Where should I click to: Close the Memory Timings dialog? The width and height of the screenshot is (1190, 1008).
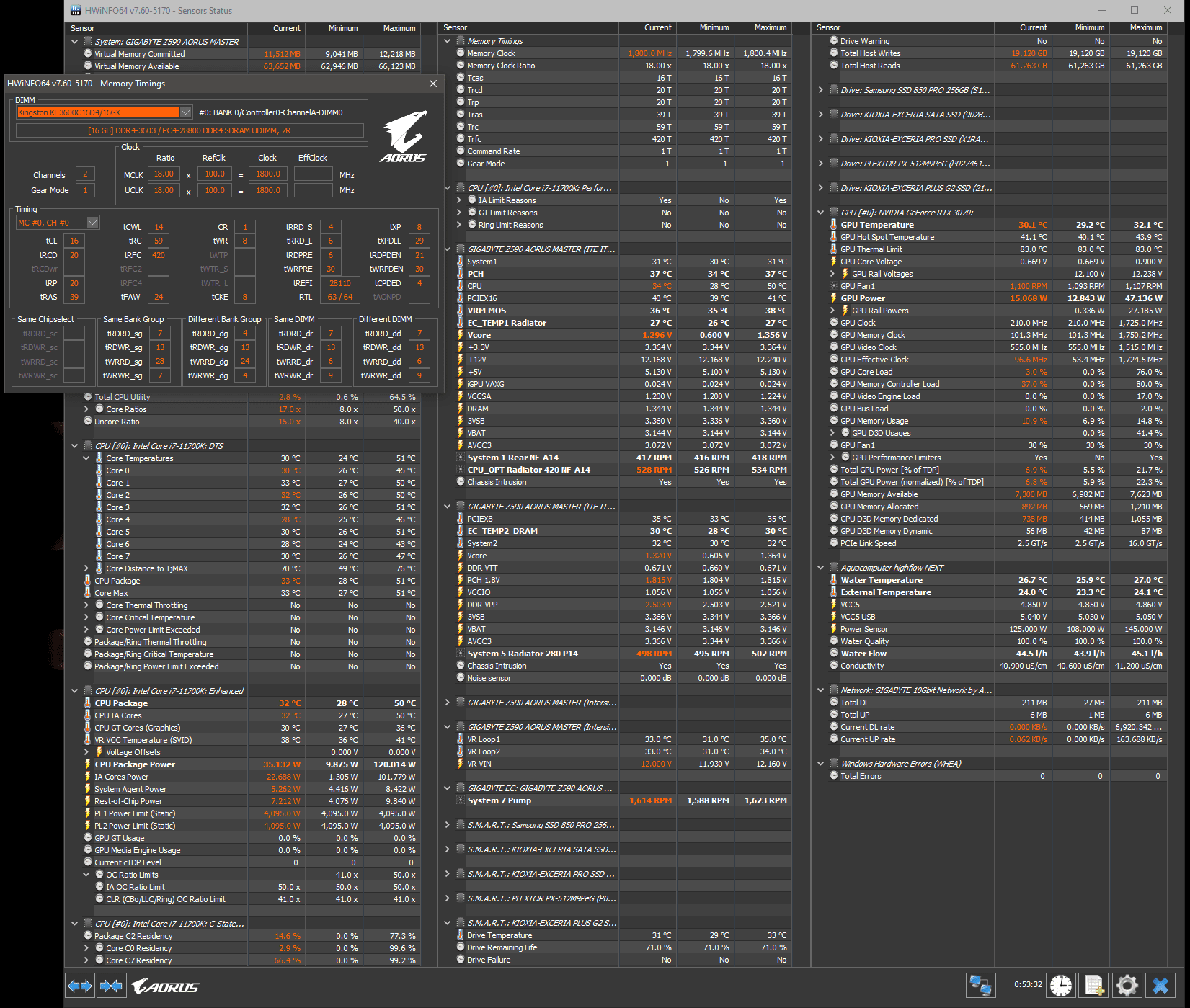click(x=433, y=84)
